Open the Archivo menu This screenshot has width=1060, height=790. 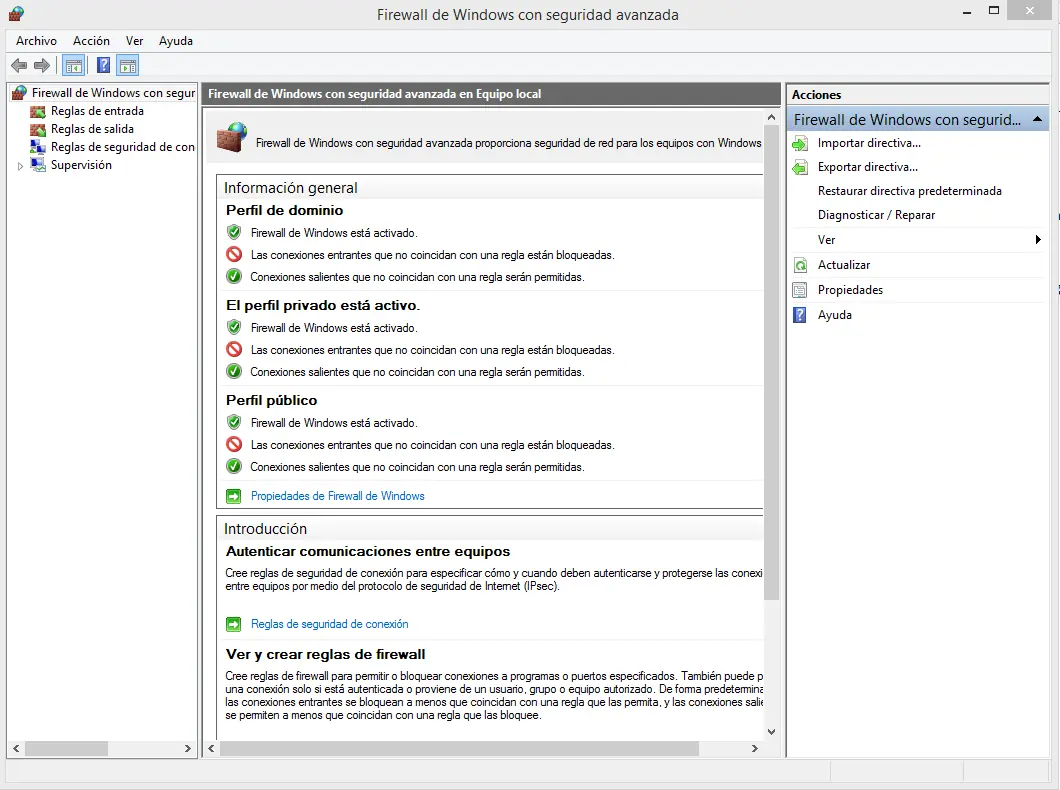pos(37,41)
